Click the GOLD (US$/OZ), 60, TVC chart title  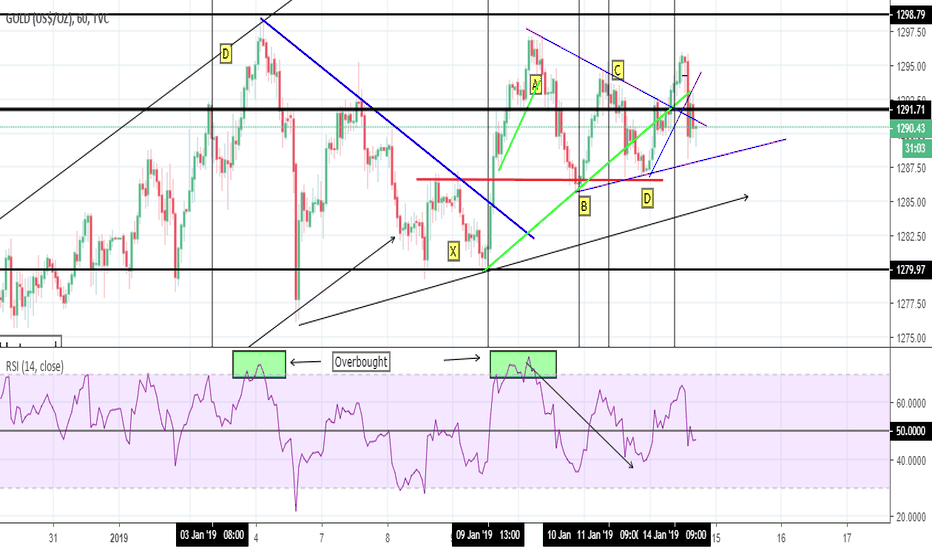57,19
